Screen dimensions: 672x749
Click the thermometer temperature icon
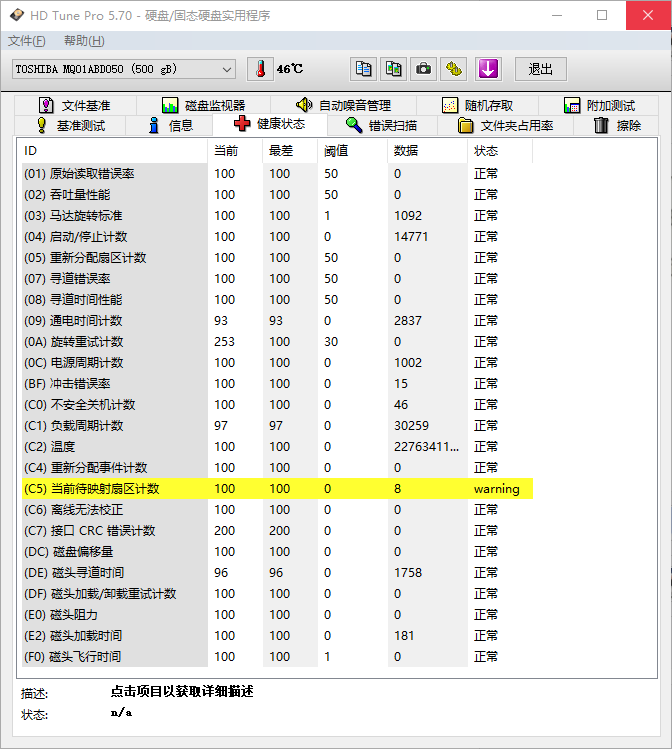(x=260, y=69)
